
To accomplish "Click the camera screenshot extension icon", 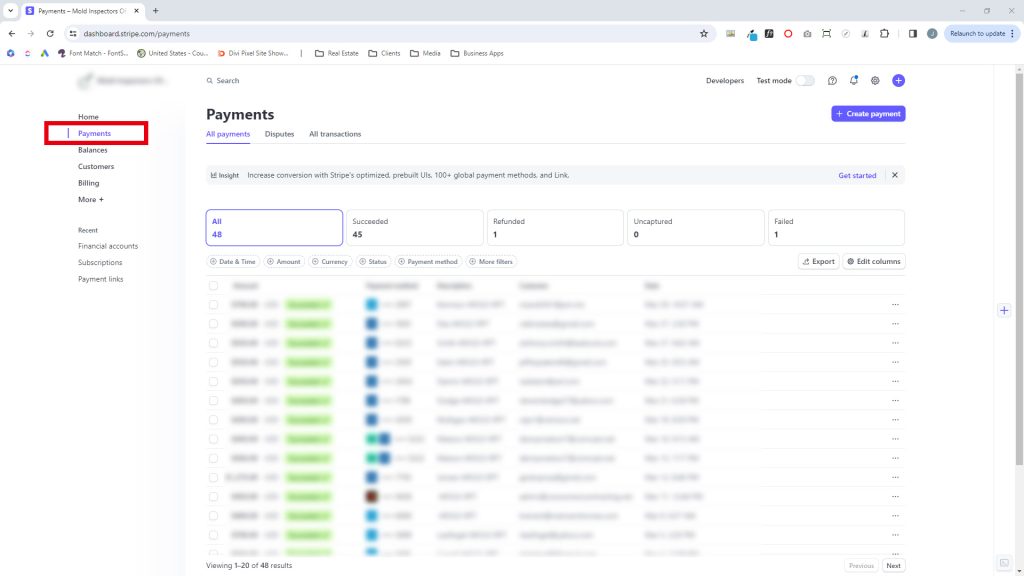I will coord(807,33).
